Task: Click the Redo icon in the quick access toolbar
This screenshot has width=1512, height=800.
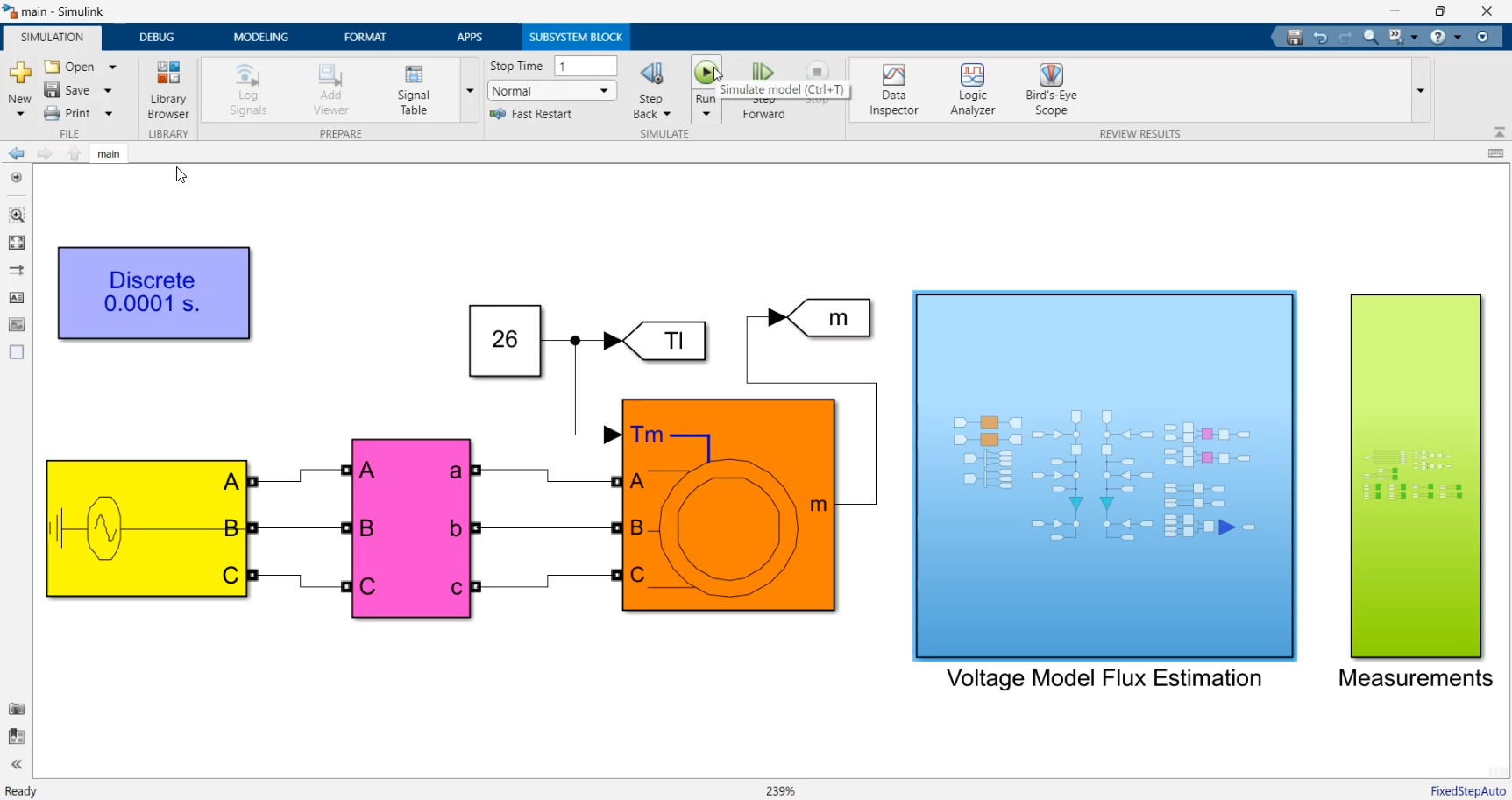Action: pyautogui.click(x=1345, y=37)
